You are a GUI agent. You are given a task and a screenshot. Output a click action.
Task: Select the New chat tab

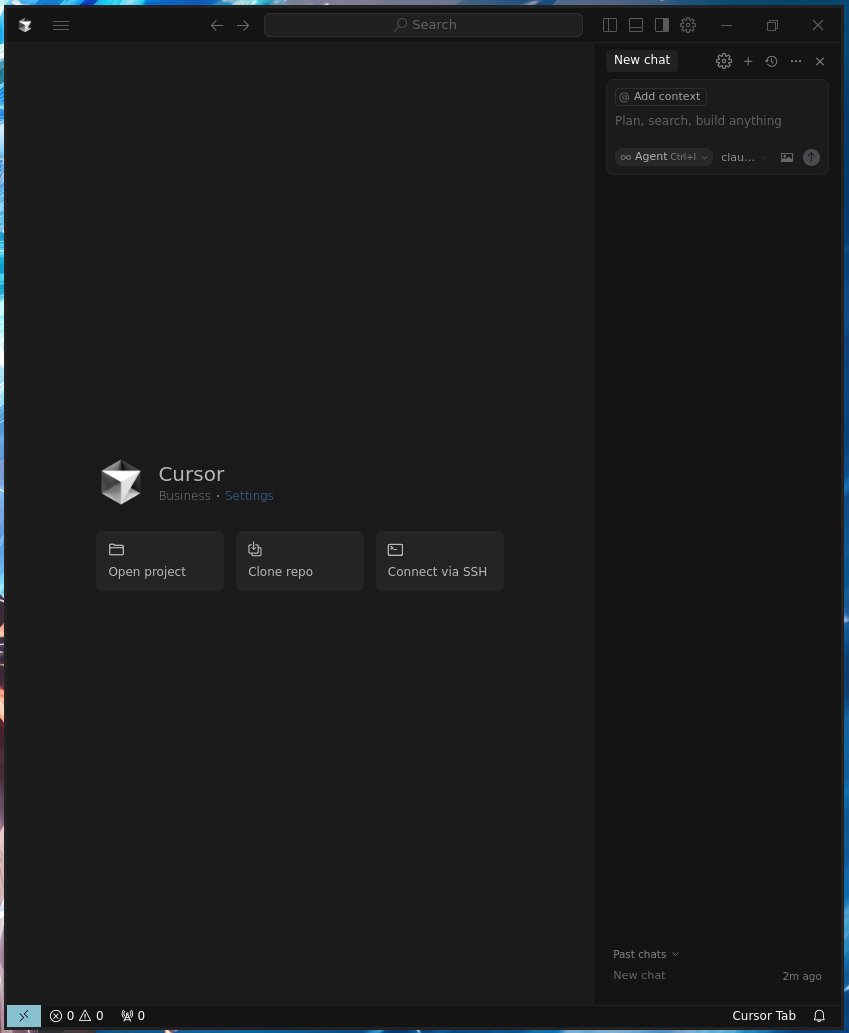click(641, 60)
